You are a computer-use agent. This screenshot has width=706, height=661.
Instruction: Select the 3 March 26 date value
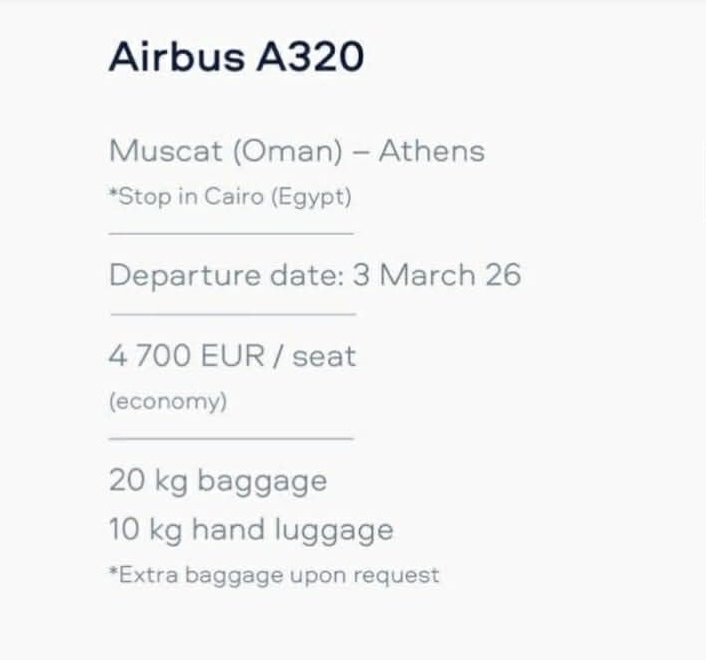click(x=437, y=275)
